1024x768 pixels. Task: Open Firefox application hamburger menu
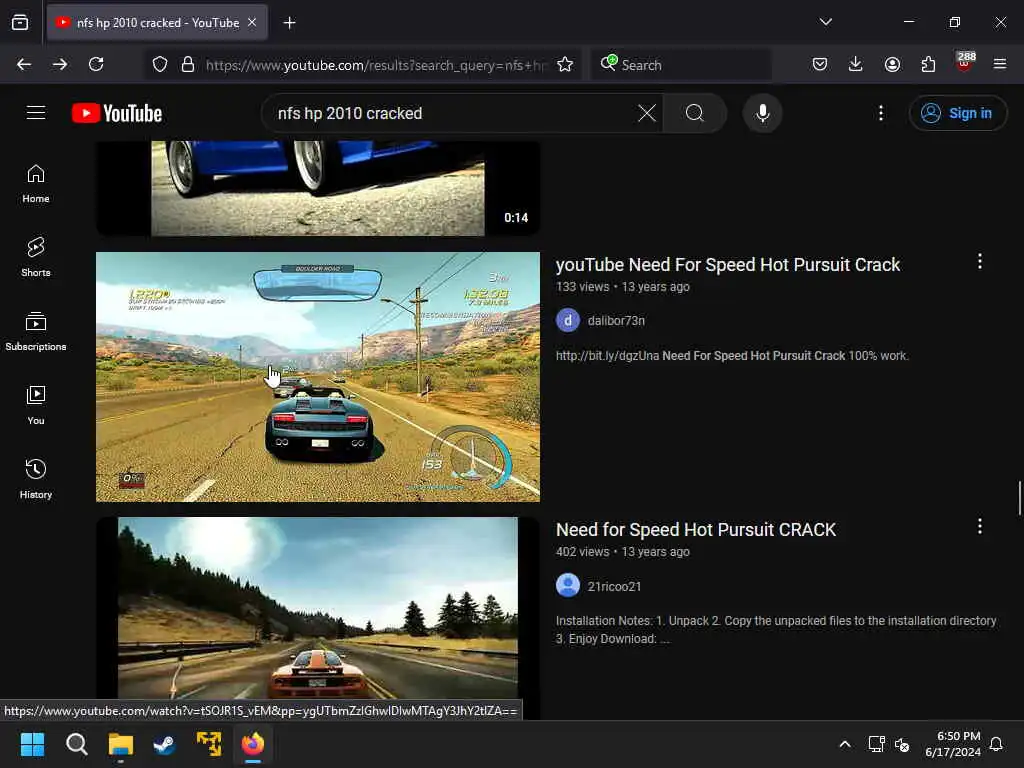(1000, 64)
